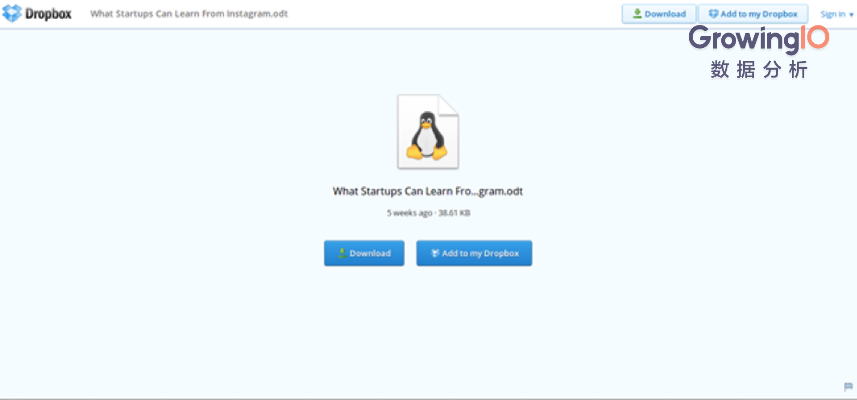Click the Chinese 数据分析 text under GrowingIO

[759, 70]
